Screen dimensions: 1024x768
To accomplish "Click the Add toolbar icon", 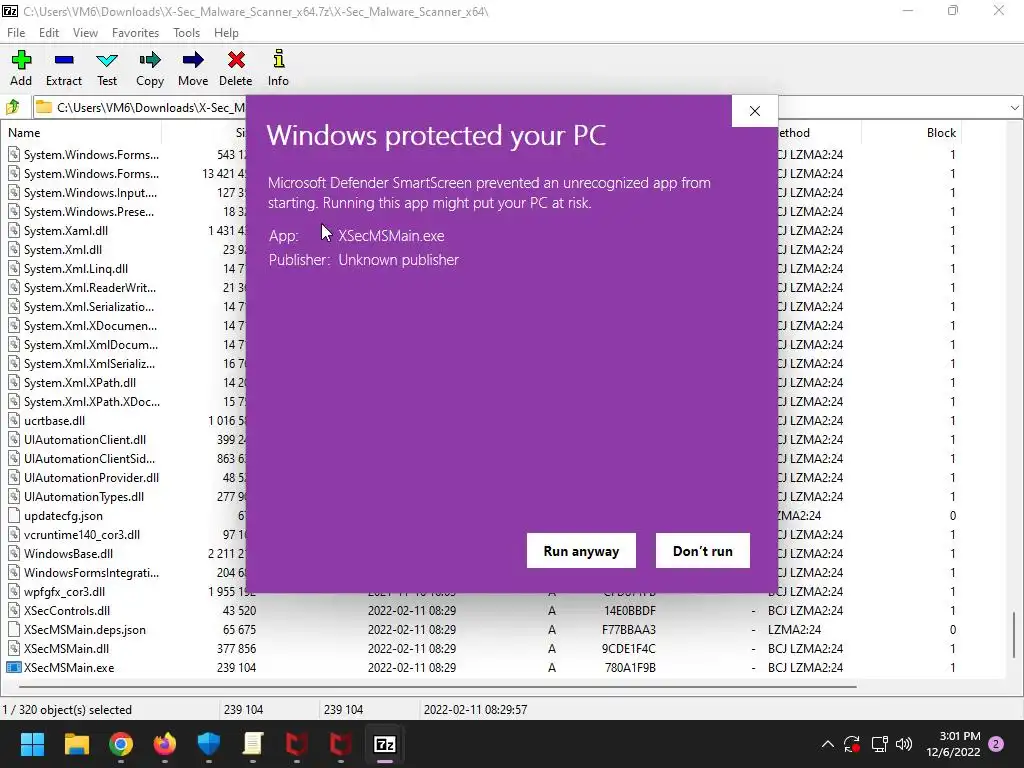I will [x=21, y=68].
